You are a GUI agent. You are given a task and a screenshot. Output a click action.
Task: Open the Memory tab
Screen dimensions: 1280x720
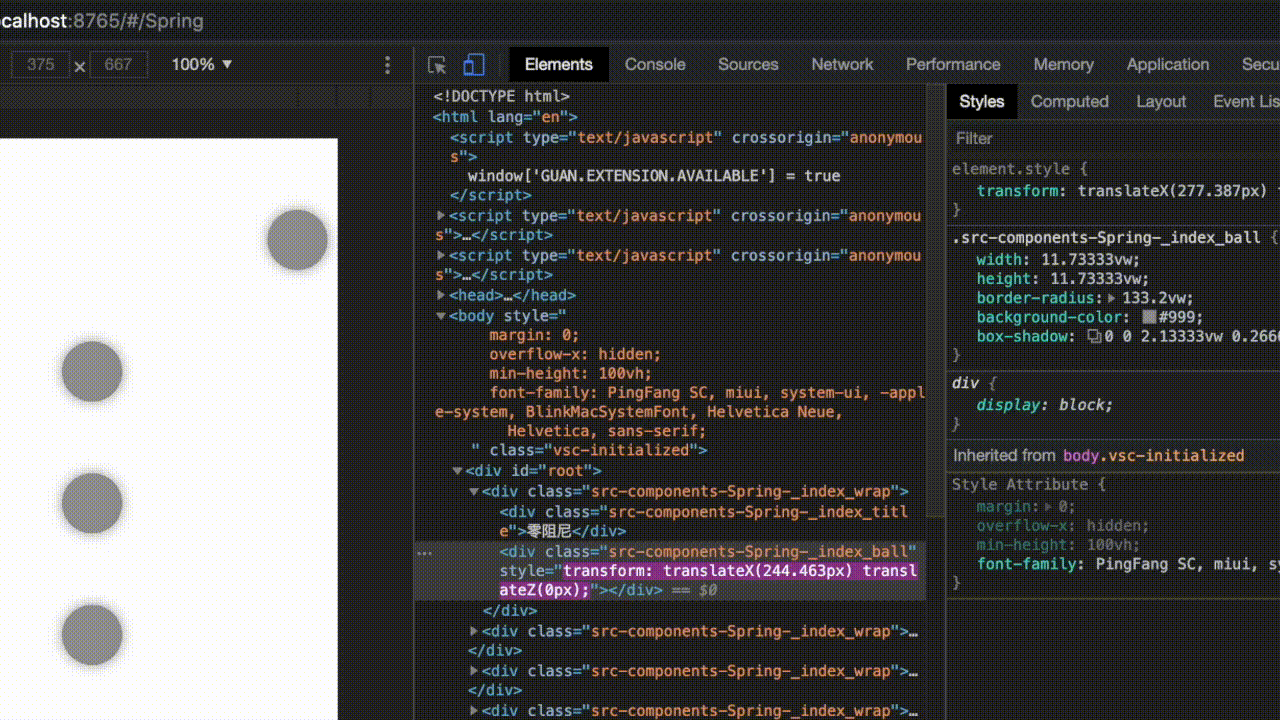coord(1063,65)
